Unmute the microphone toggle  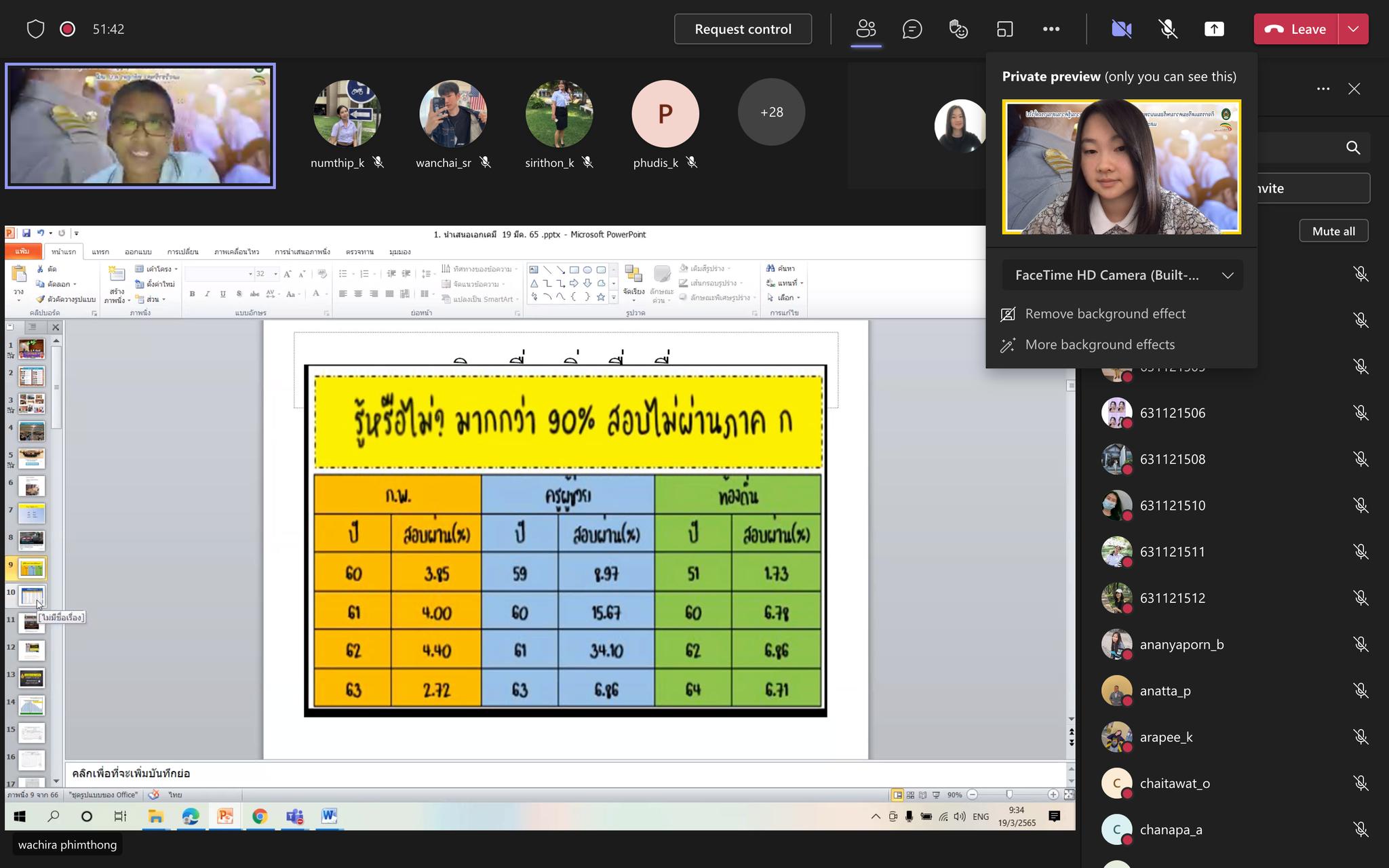pyautogui.click(x=1167, y=29)
